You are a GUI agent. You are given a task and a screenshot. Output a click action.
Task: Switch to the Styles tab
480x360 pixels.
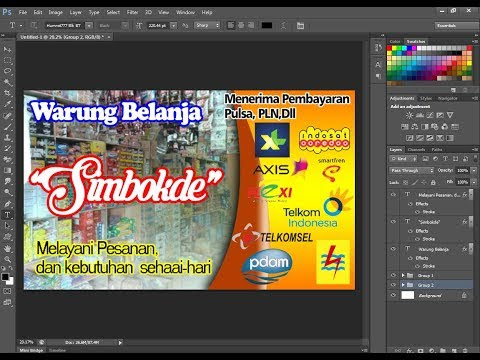(426, 98)
